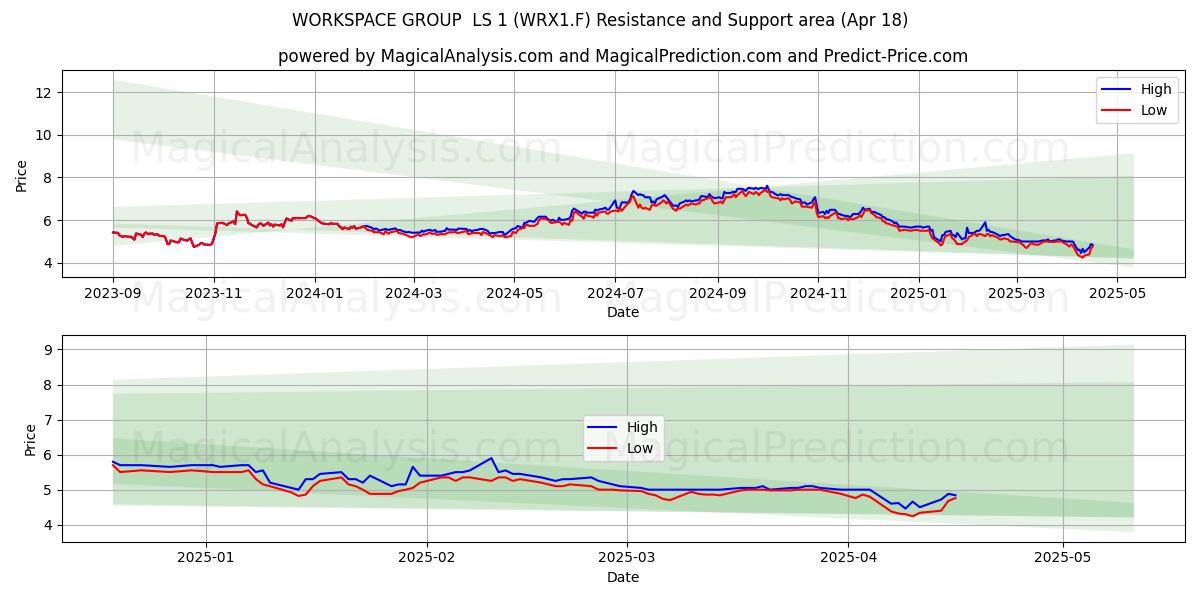Click the 2025-02 label in bottom chart
Viewport: 1200px width, 600px height.
coord(427,558)
